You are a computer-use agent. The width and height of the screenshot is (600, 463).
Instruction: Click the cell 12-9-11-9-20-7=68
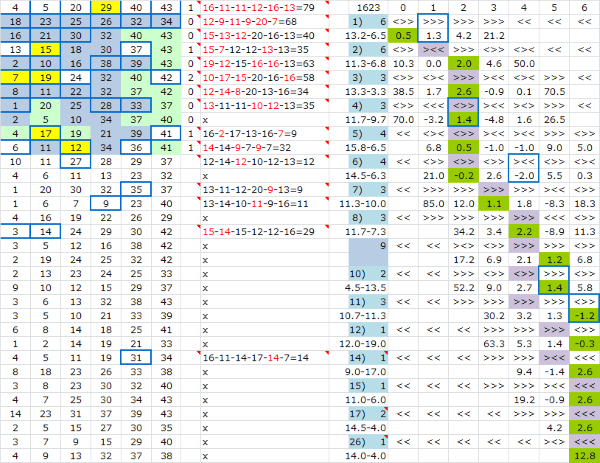264,21
